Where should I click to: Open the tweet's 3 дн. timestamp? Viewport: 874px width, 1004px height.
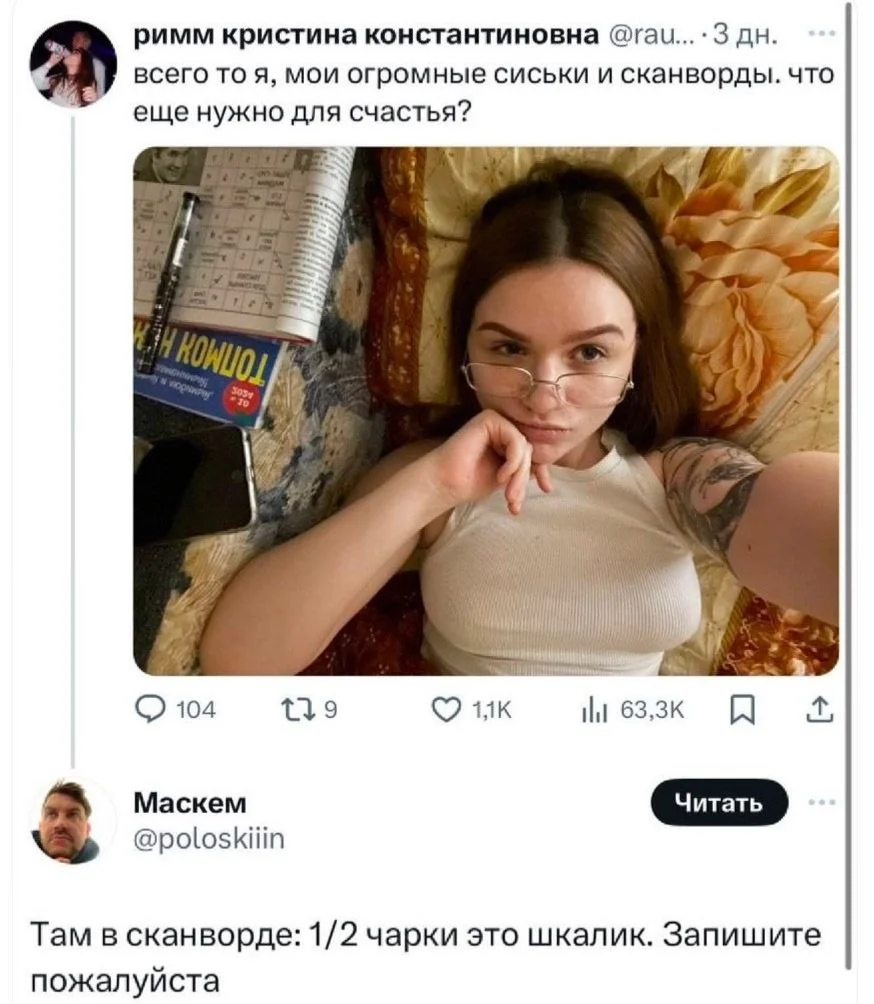746,36
